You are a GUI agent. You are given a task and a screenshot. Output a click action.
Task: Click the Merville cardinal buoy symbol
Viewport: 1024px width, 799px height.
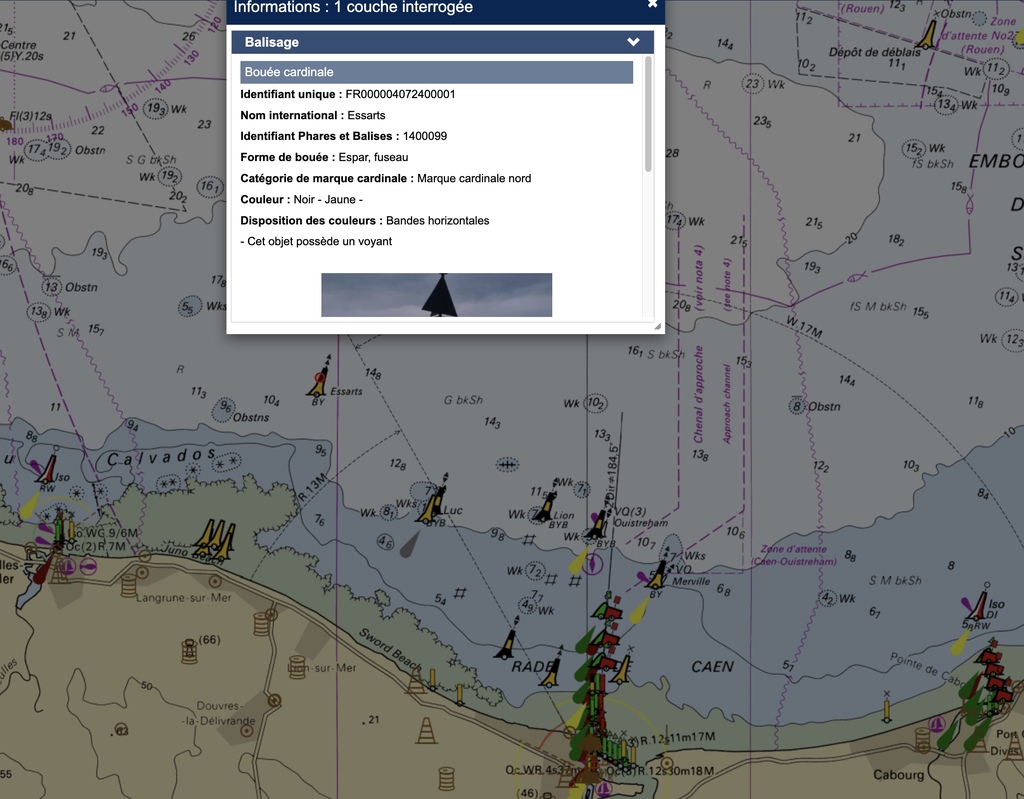click(657, 574)
